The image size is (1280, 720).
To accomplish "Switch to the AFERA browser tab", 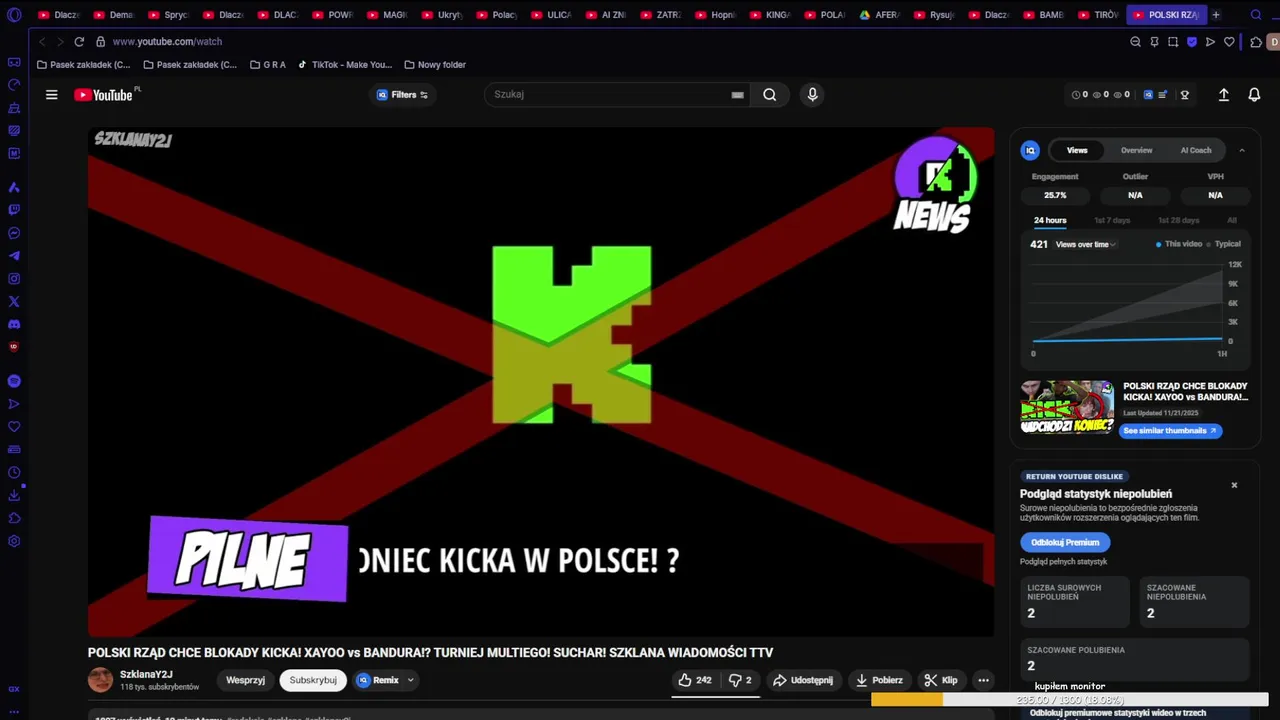I will tap(880, 15).
